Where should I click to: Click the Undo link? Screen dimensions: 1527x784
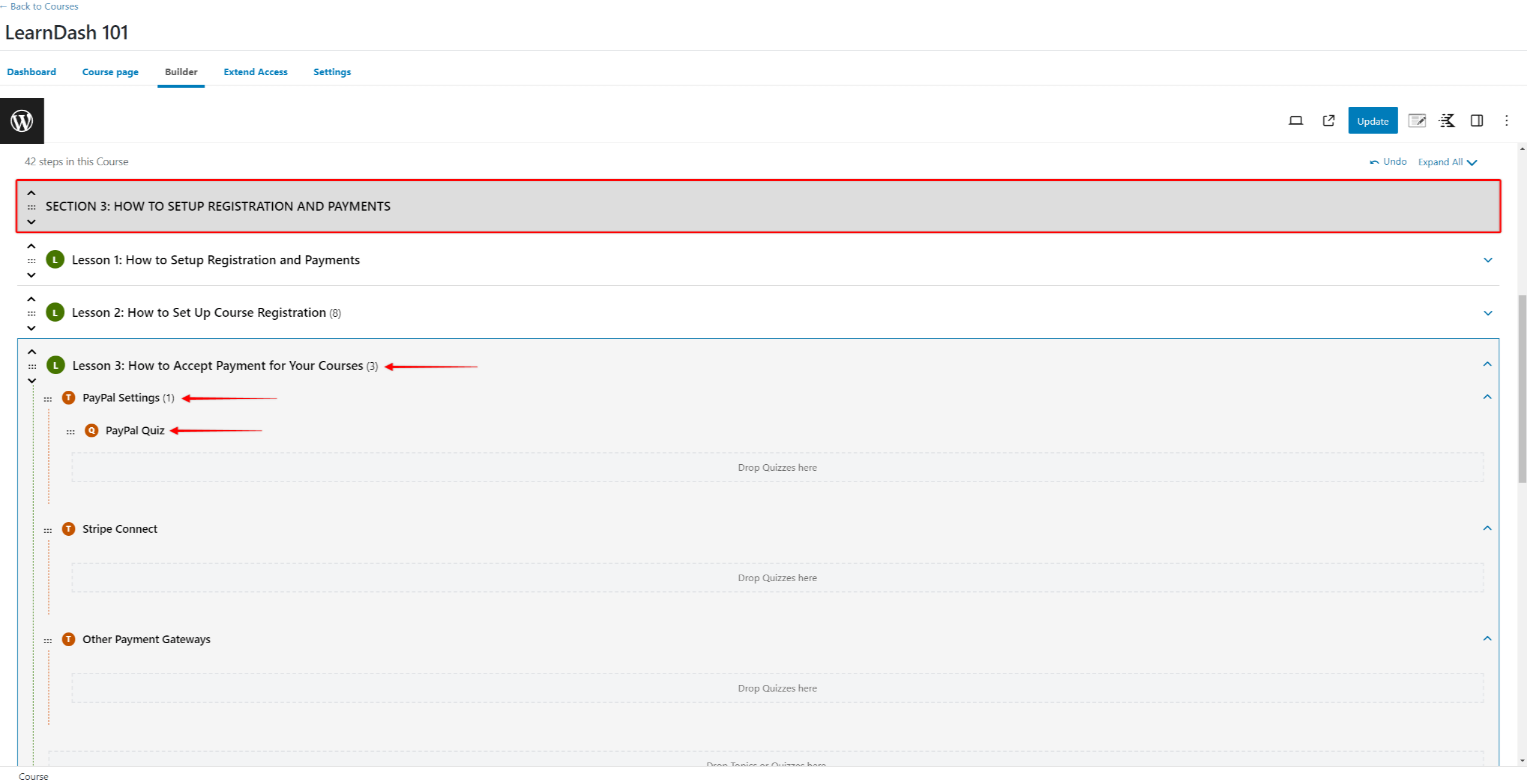click(x=1391, y=161)
